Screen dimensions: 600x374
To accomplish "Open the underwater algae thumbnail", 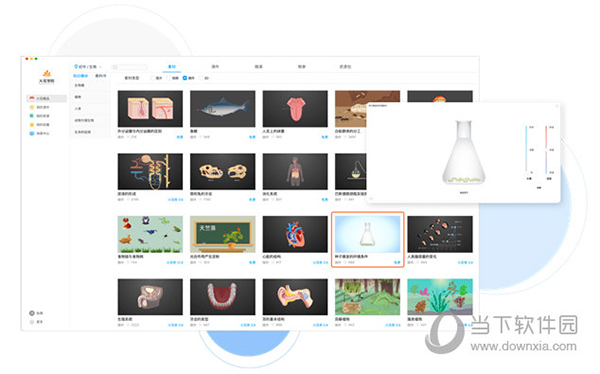I will (440, 297).
